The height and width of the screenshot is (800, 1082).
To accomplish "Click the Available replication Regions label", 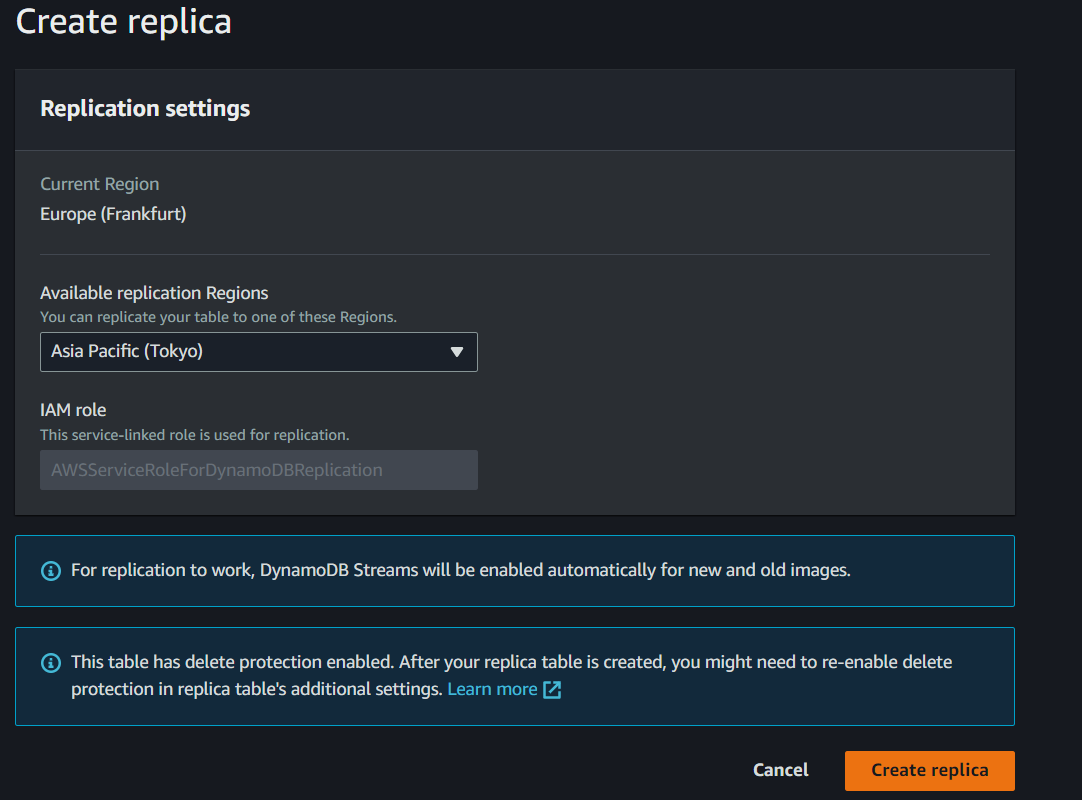I will (x=154, y=293).
